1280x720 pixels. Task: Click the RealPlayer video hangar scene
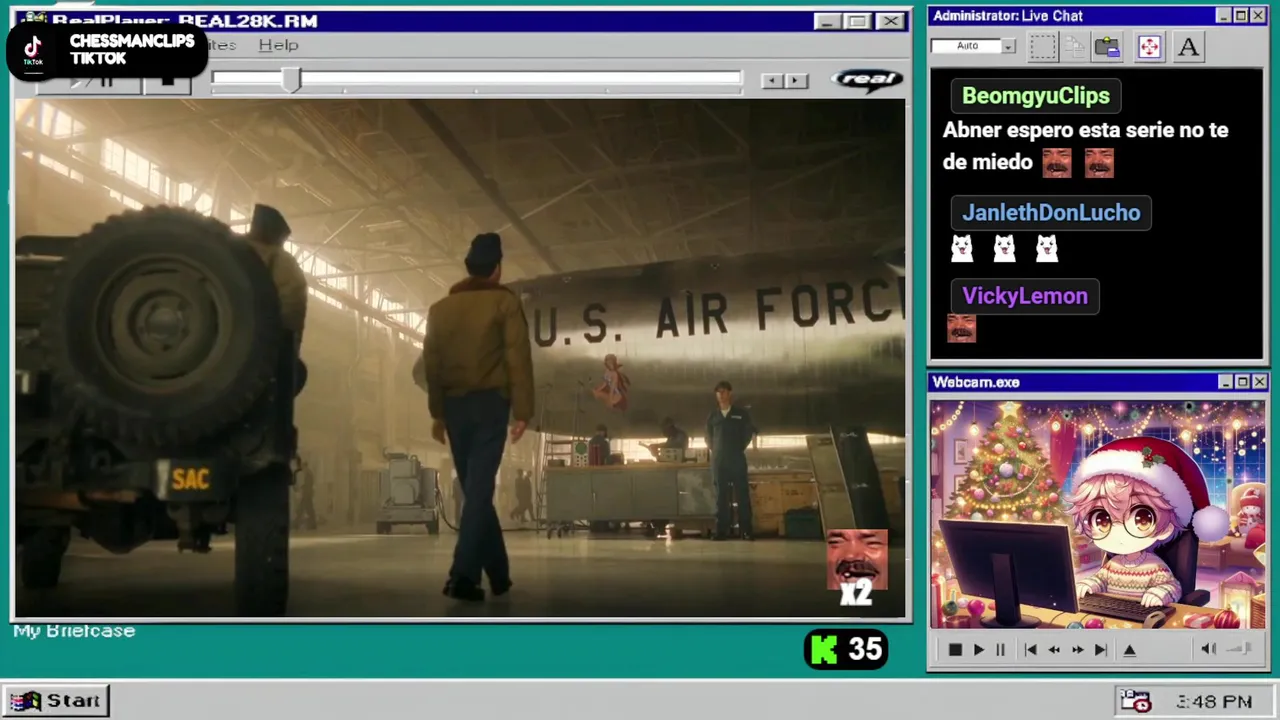coord(460,358)
